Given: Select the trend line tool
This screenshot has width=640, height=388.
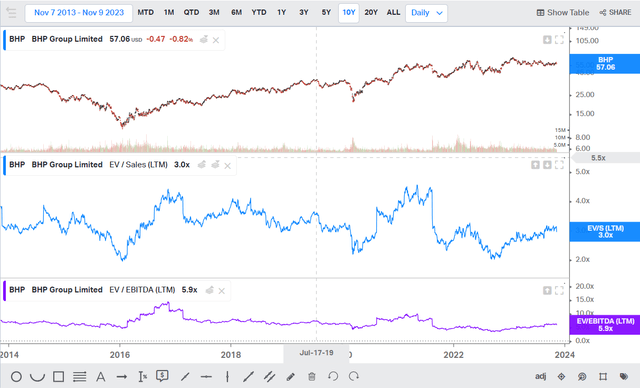Looking at the screenshot, I should click(248, 377).
